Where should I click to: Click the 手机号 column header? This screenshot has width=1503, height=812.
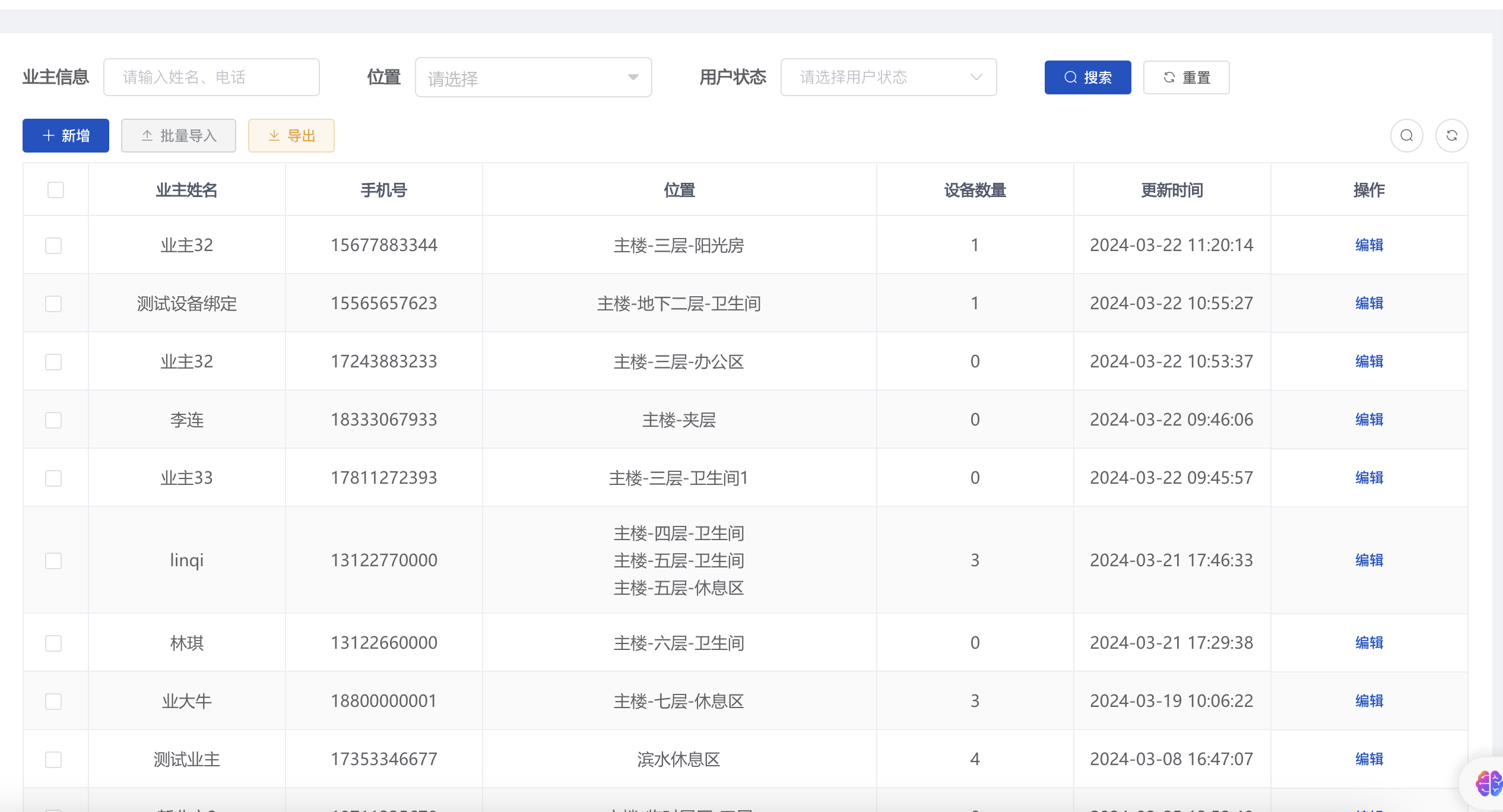click(383, 191)
